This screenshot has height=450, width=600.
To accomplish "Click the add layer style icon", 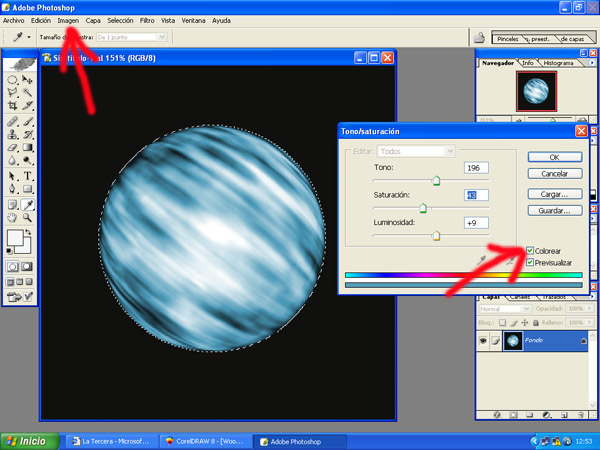I will coord(497,415).
